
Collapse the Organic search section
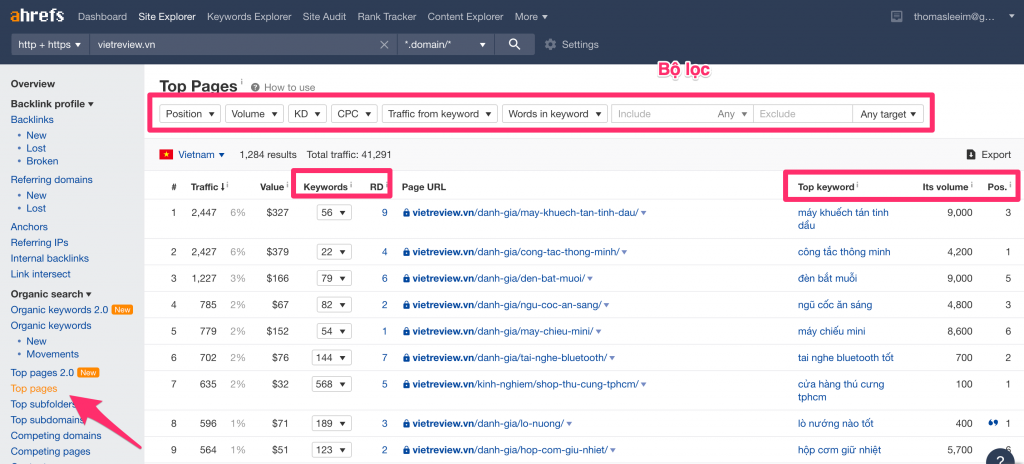51,294
